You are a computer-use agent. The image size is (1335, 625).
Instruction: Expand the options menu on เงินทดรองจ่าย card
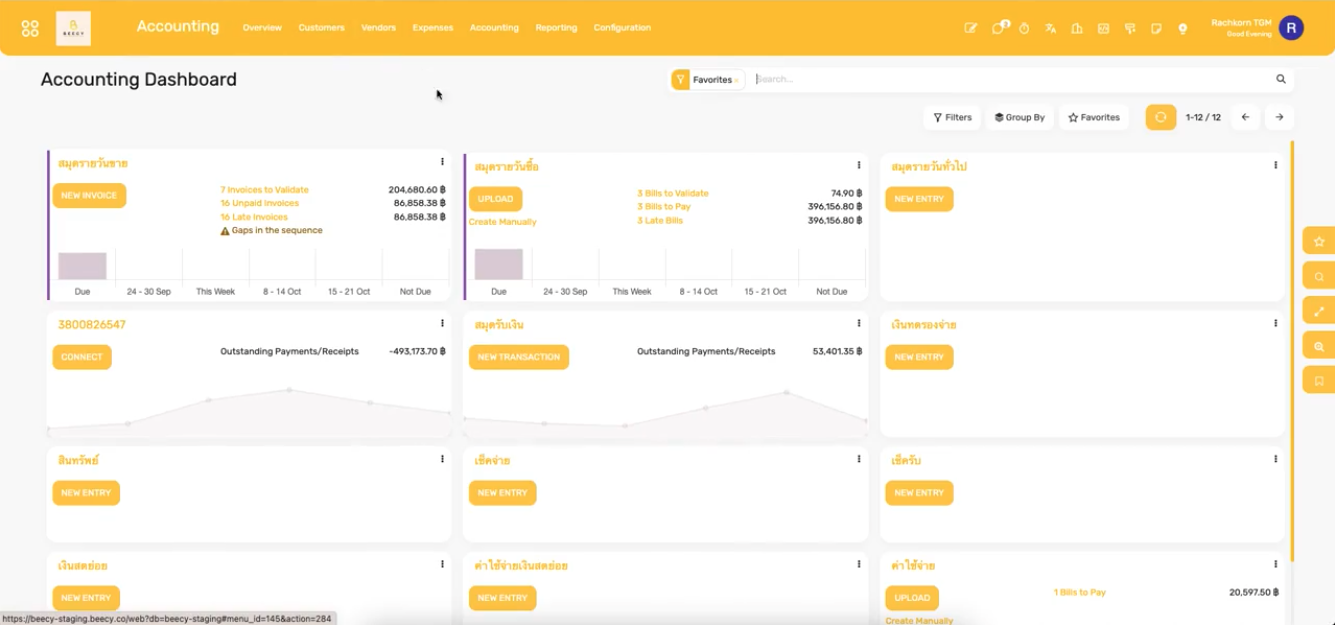point(1274,323)
